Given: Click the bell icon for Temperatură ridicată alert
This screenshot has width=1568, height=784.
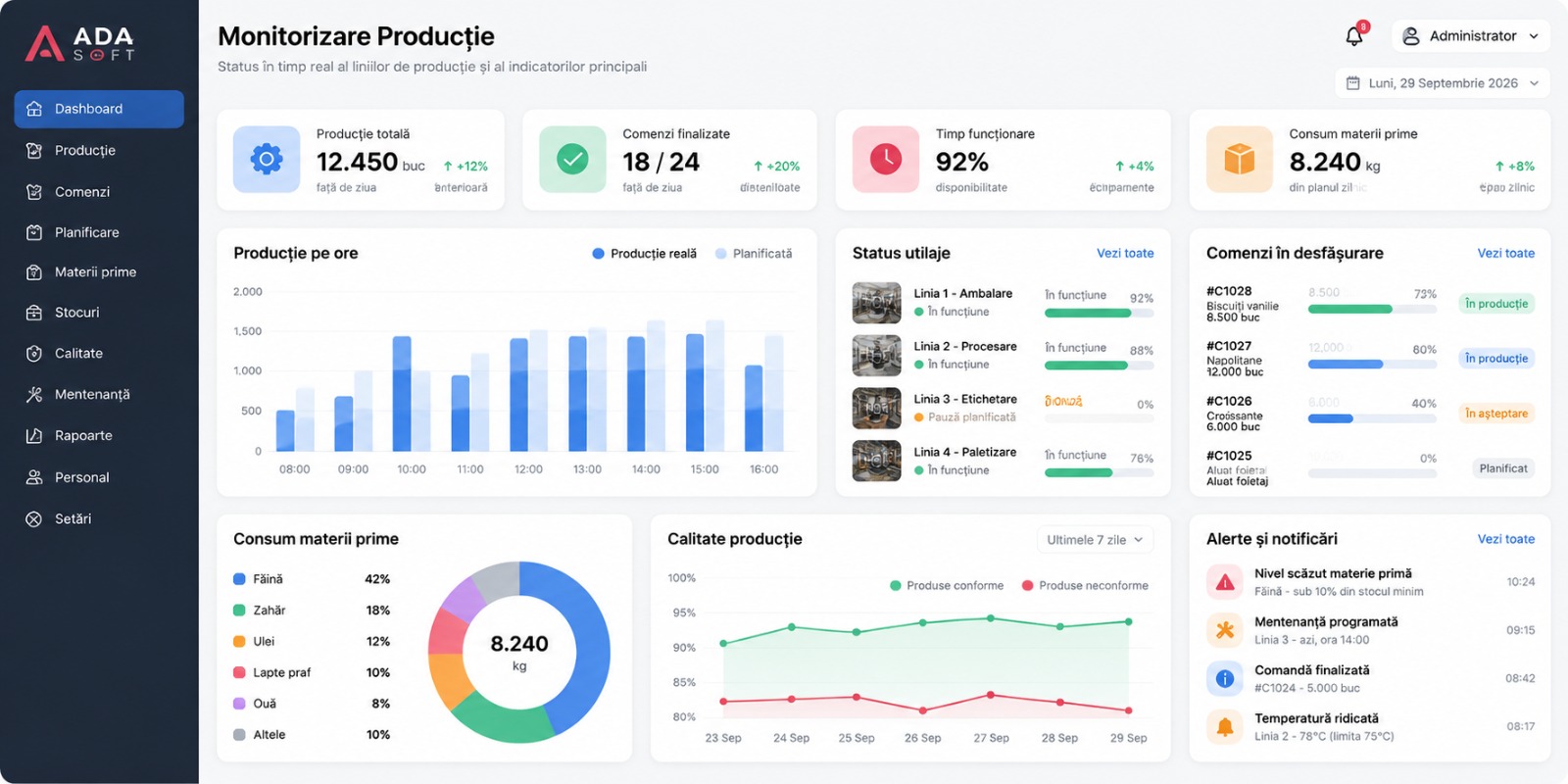Looking at the screenshot, I should coord(1225,727).
